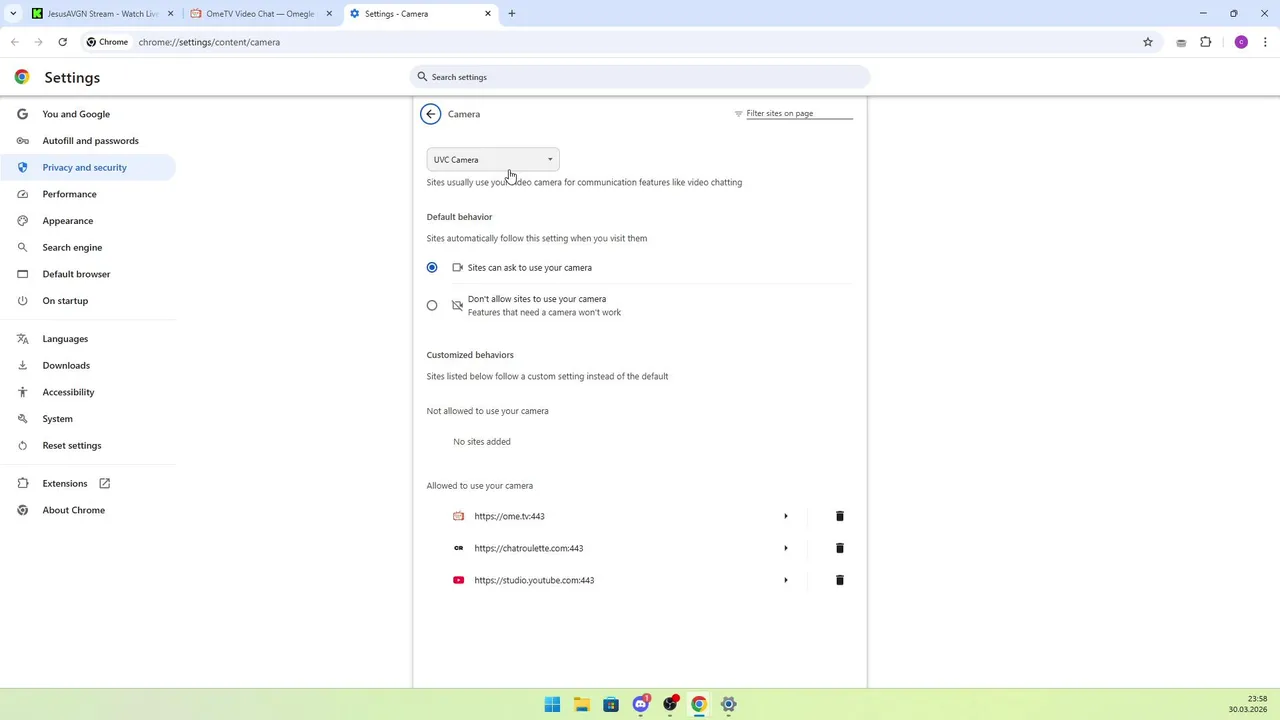Click the Accessibility person icon
The width and height of the screenshot is (1280, 720).
pyautogui.click(x=22, y=392)
